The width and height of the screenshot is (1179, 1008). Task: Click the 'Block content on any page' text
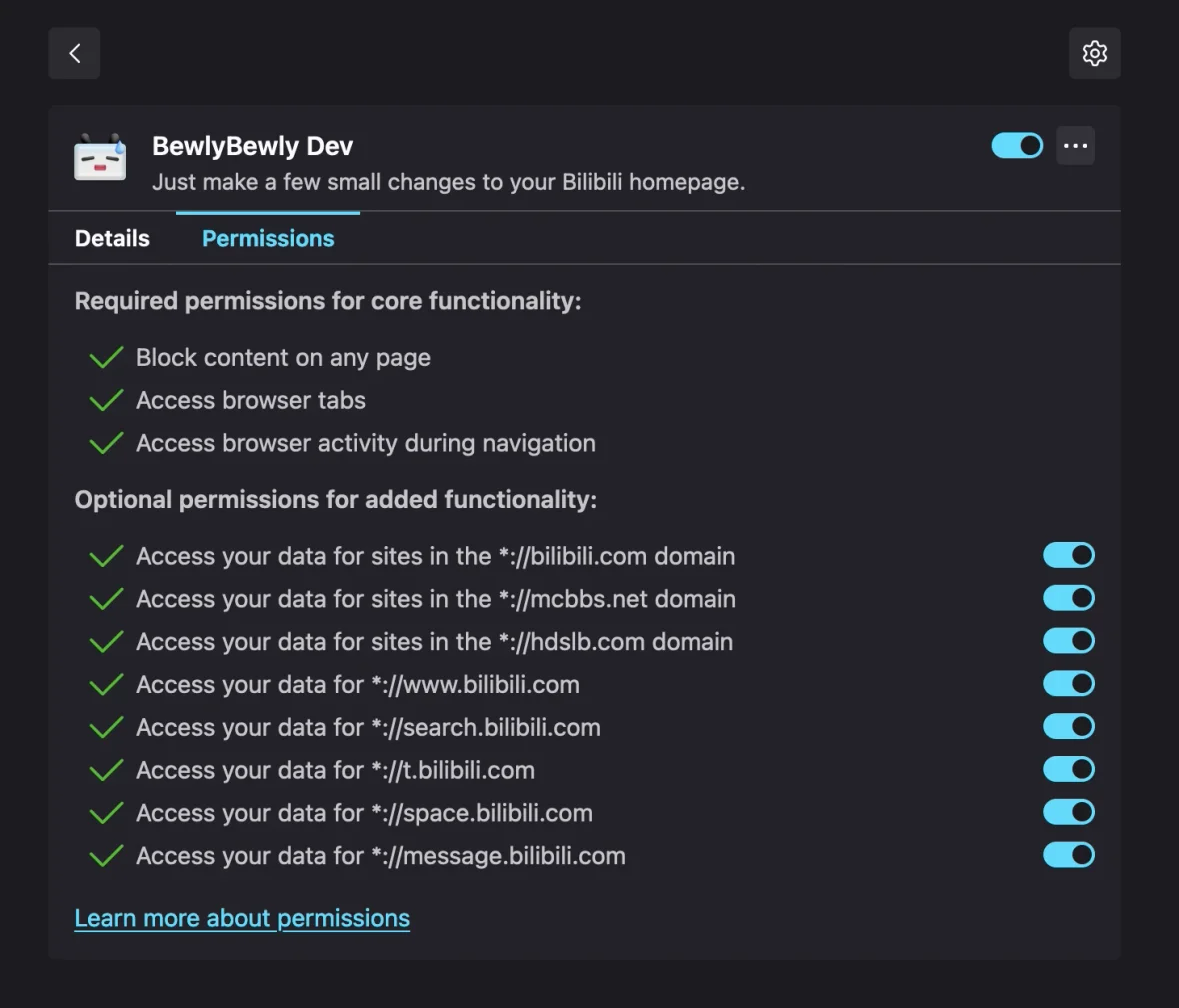(x=283, y=358)
